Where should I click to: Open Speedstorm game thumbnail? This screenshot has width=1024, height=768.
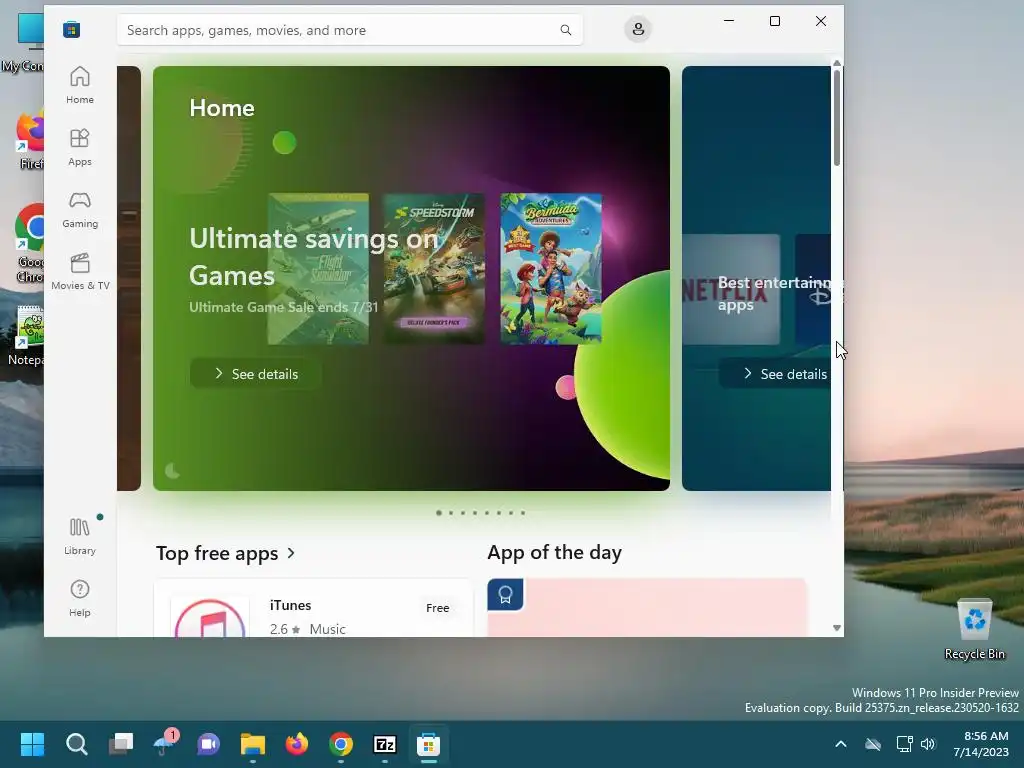pyautogui.click(x=434, y=268)
